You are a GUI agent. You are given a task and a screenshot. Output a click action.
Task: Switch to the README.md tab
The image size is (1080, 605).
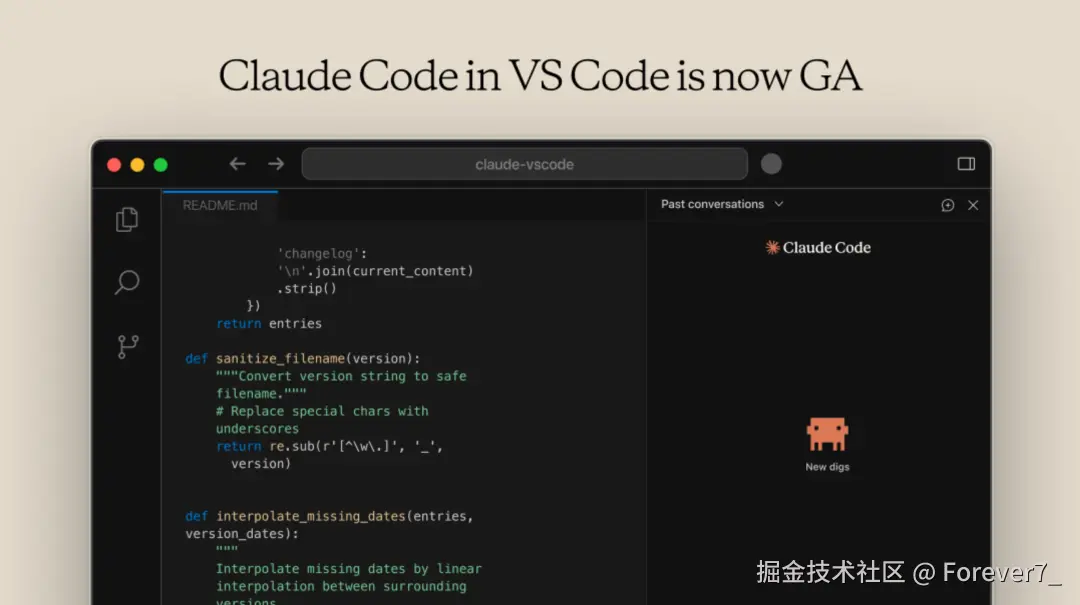(x=220, y=205)
